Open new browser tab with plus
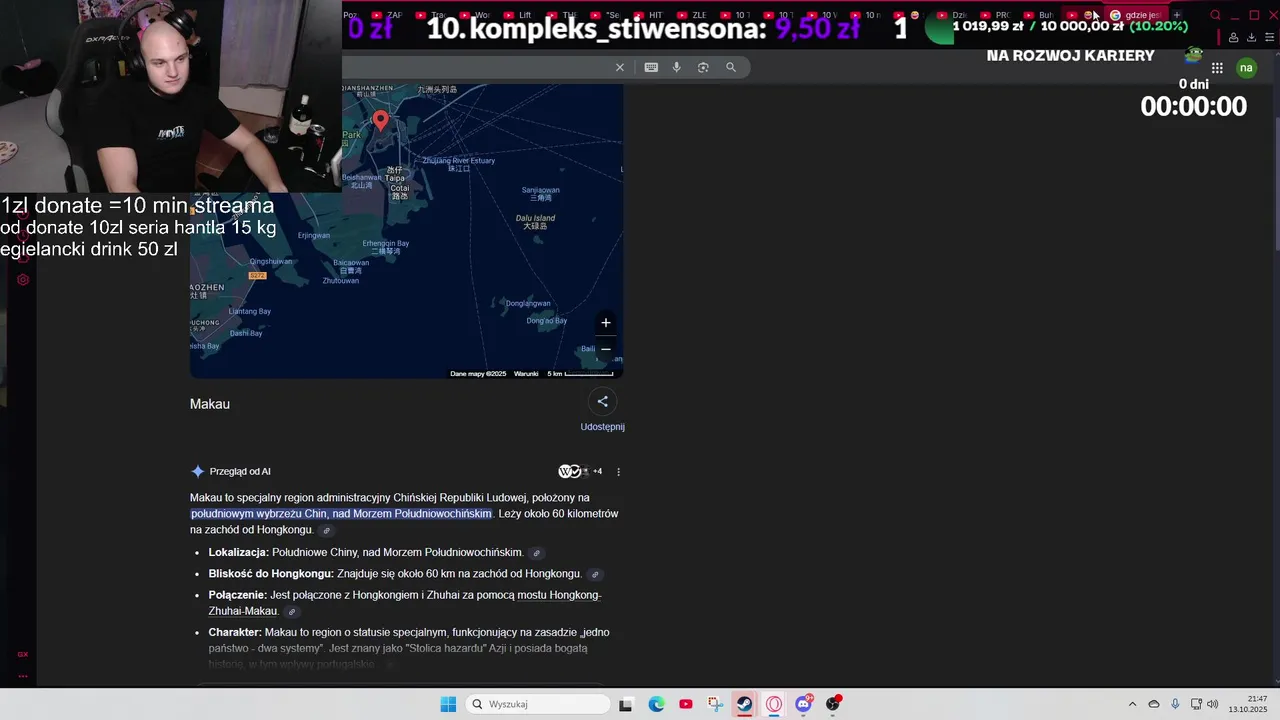This screenshot has height=720, width=1280. (x=1177, y=15)
